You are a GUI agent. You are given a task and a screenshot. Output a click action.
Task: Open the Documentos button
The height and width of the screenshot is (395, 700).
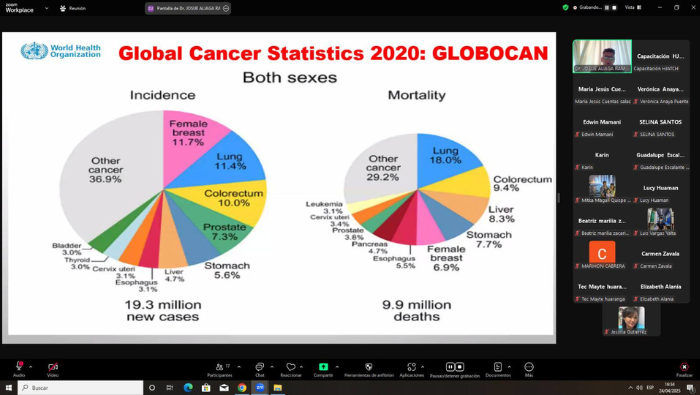pyautogui.click(x=498, y=369)
